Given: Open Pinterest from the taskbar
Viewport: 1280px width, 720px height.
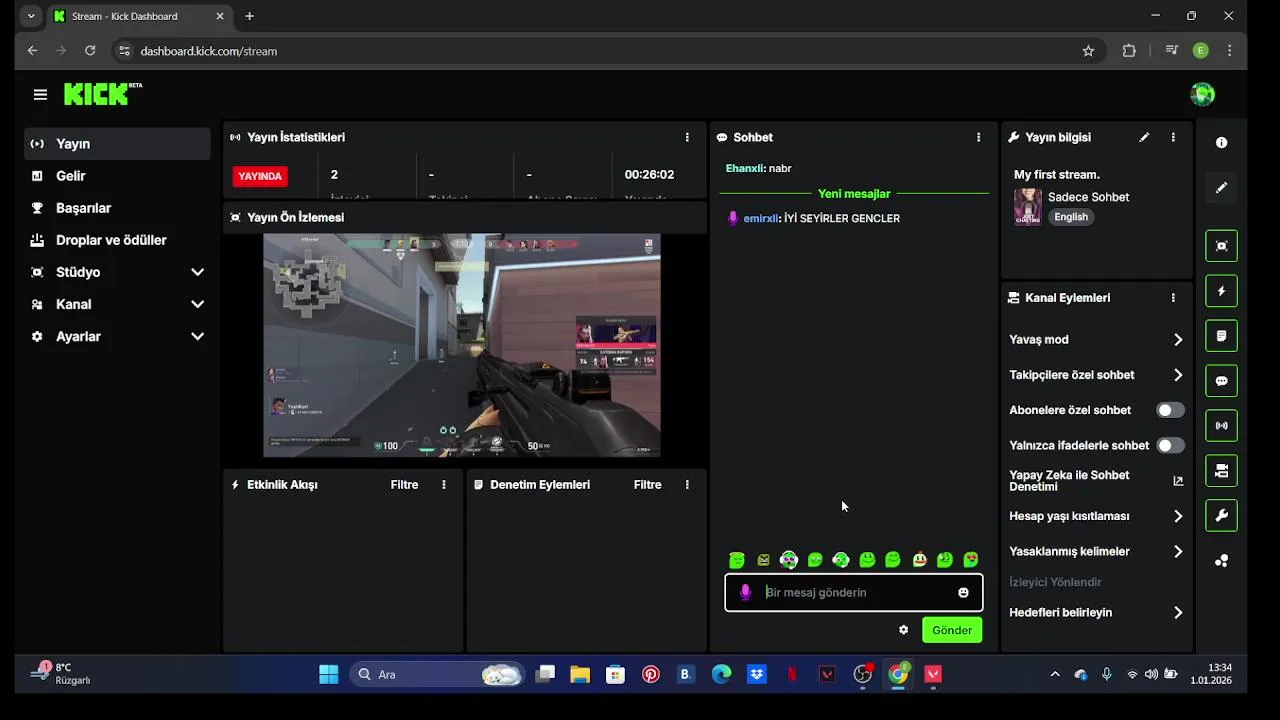Looking at the screenshot, I should coord(651,675).
